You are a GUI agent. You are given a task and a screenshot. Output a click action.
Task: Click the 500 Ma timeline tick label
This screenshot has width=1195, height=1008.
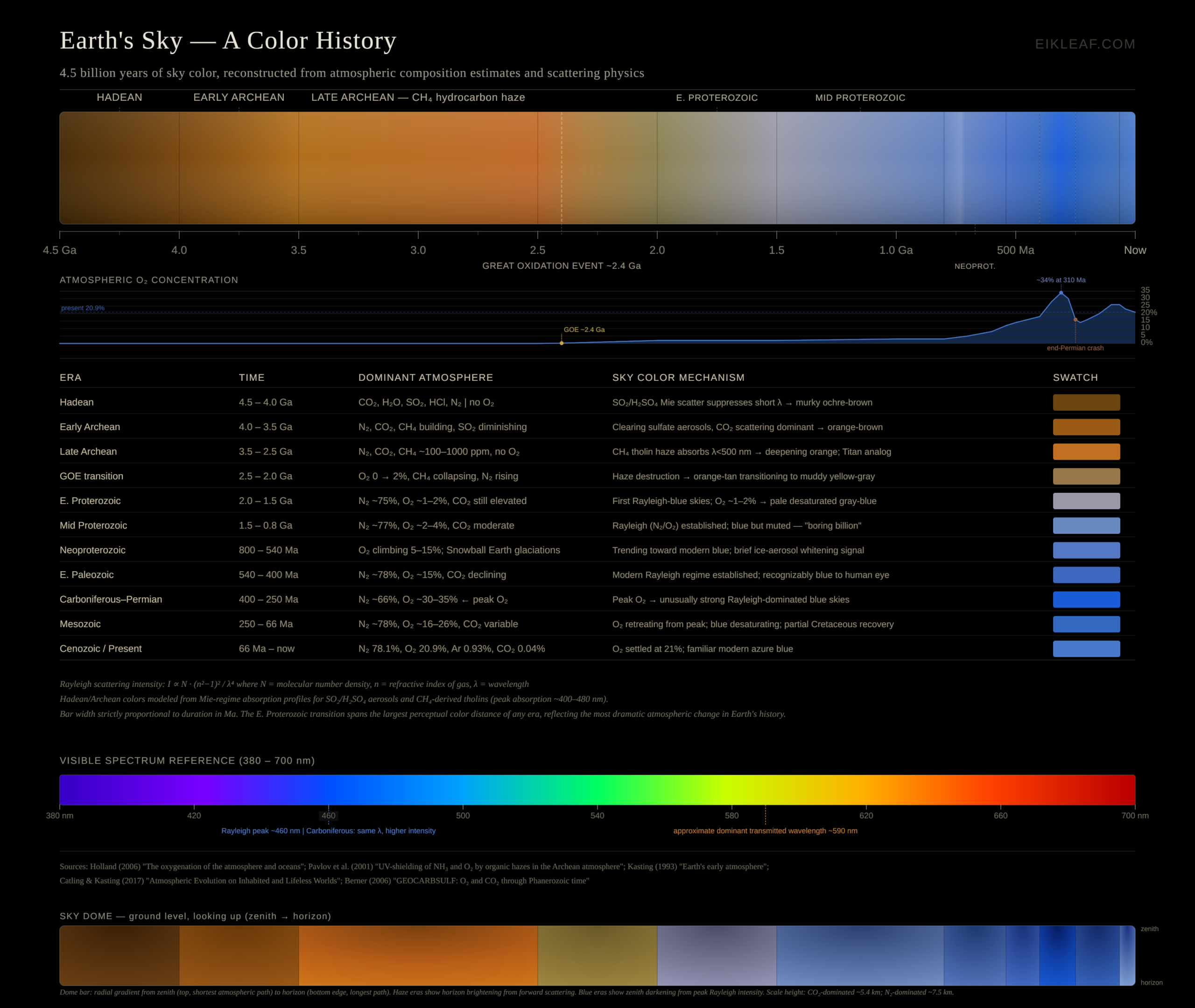click(1015, 250)
